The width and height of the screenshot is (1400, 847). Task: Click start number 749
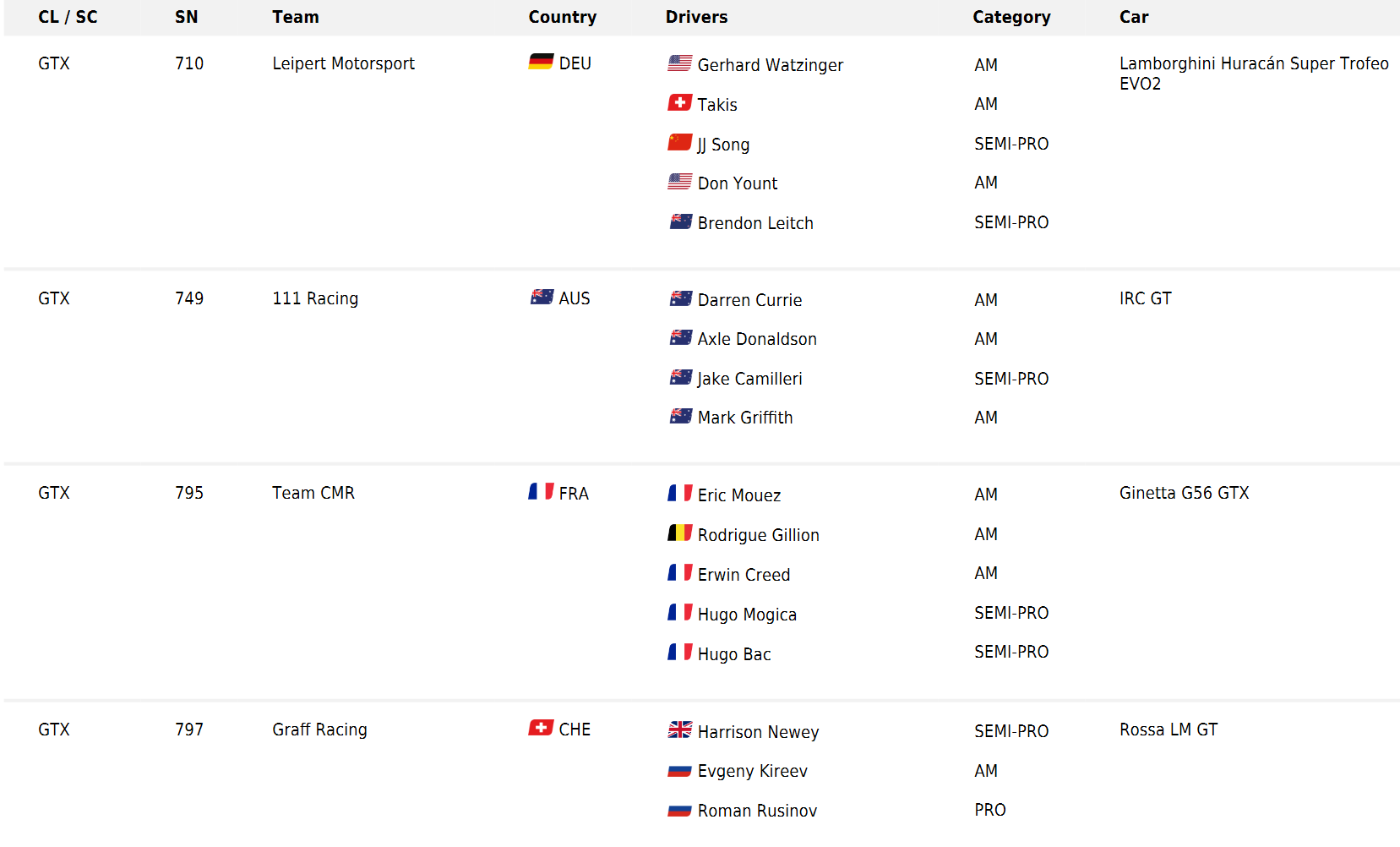pos(189,298)
